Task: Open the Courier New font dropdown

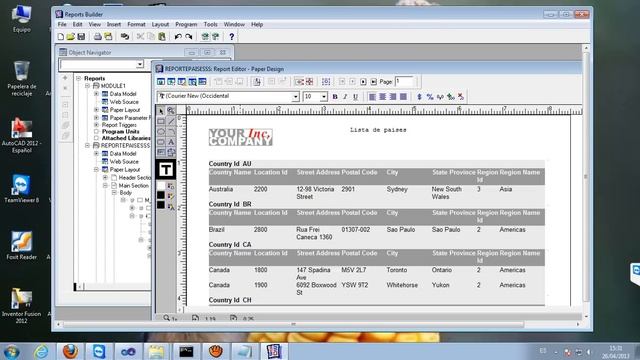Action: [296, 97]
